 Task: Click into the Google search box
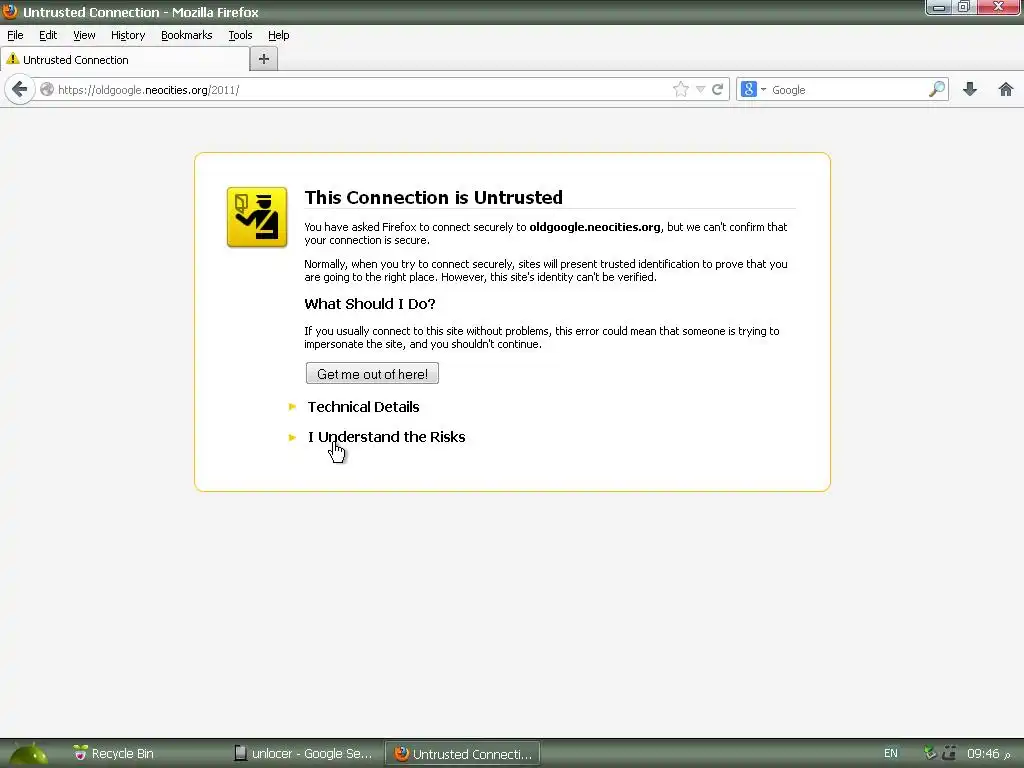click(x=848, y=89)
